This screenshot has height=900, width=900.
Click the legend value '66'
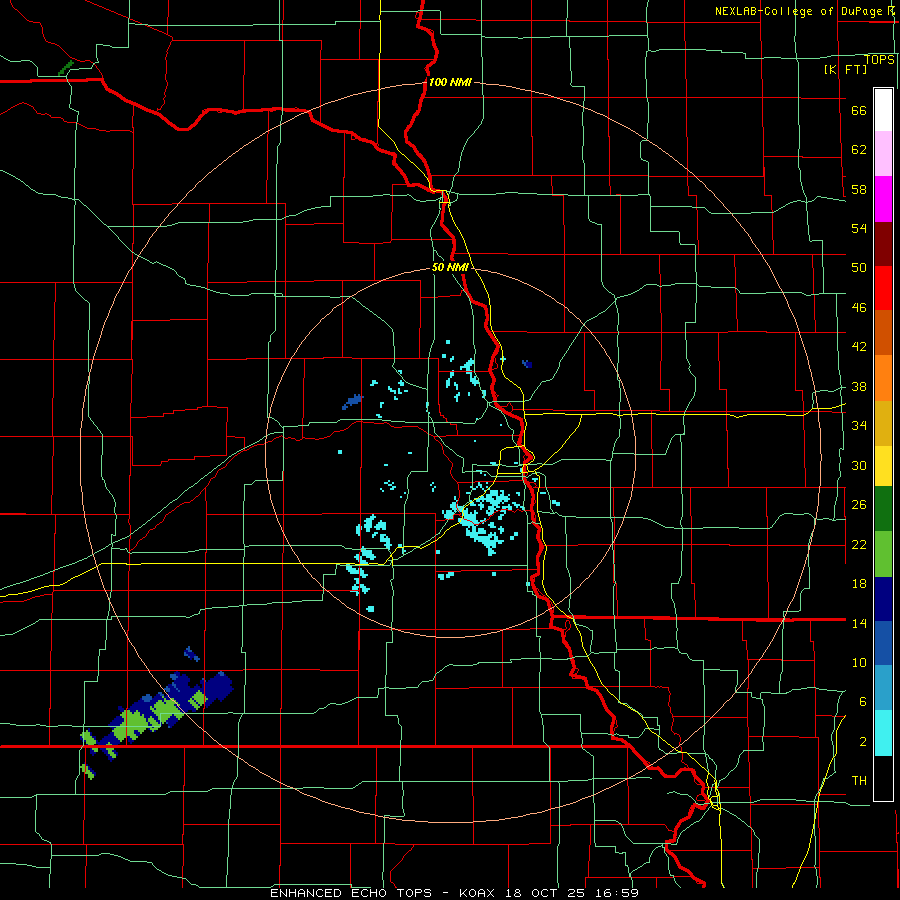click(x=859, y=111)
